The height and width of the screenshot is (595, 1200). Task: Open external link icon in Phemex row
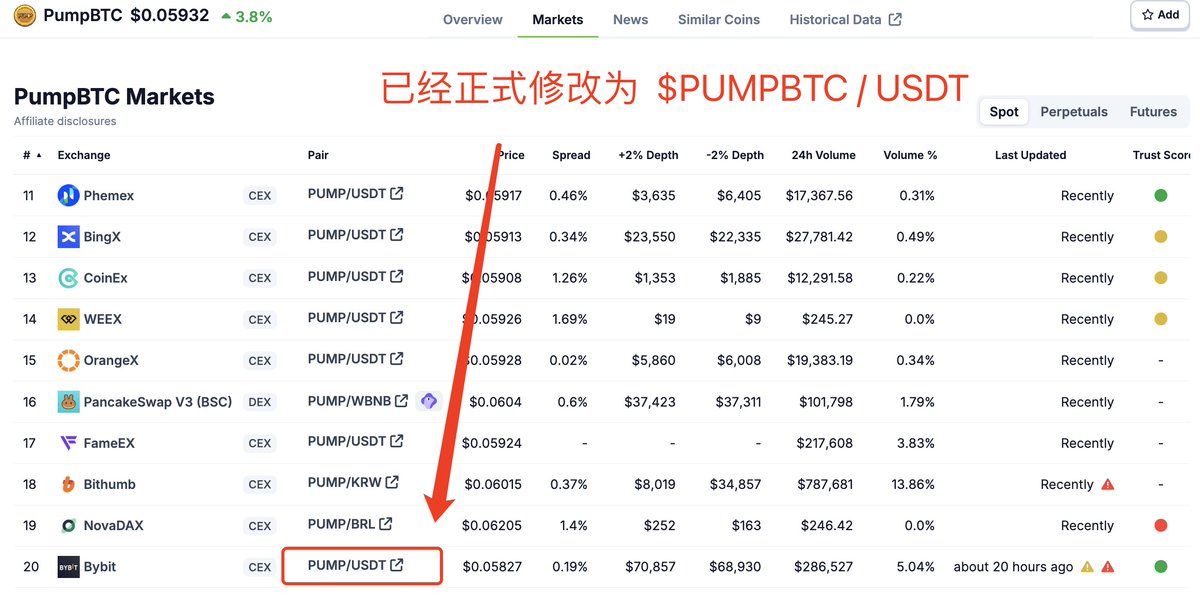(x=397, y=193)
